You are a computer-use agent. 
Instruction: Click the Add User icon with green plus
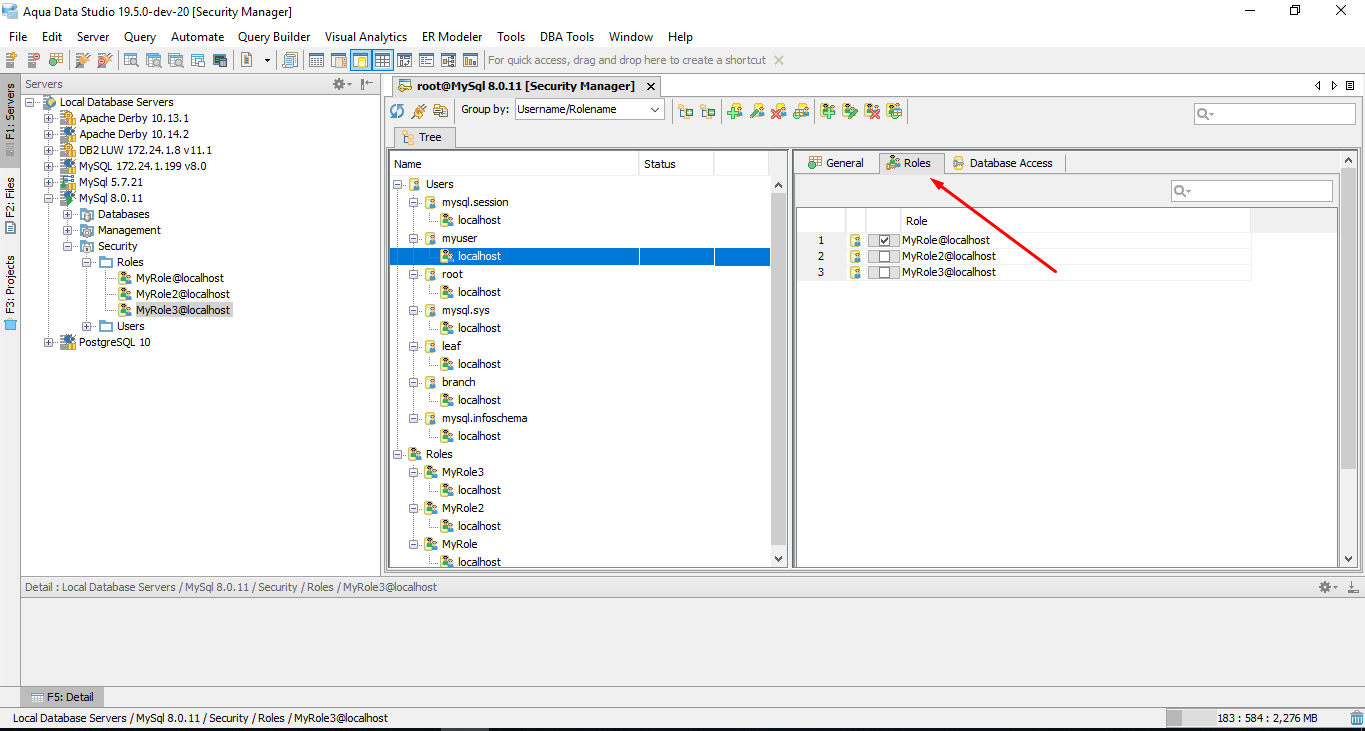tap(735, 110)
